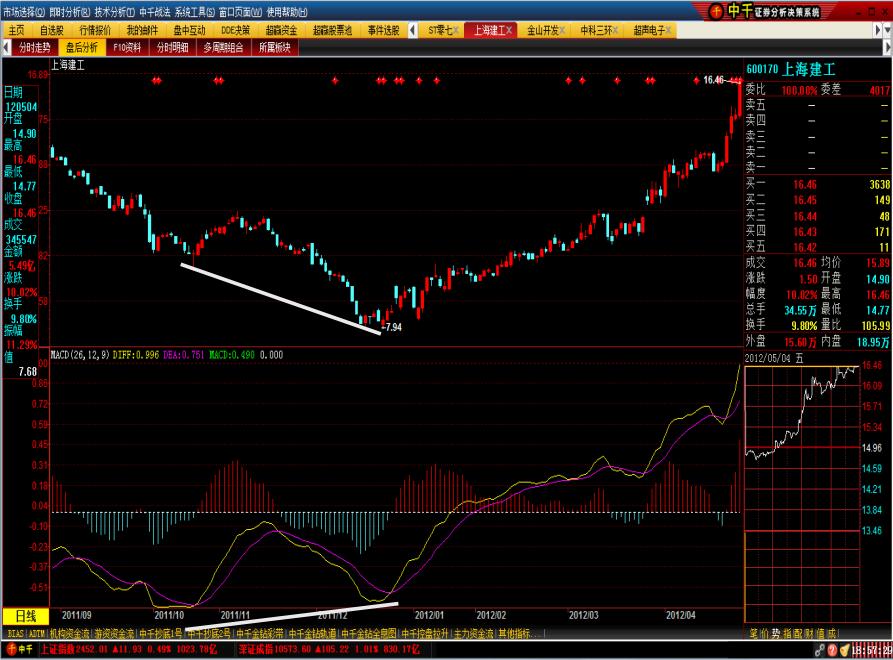Switch to the 超赢资金 tab
The height and width of the screenshot is (660, 893).
click(x=283, y=30)
